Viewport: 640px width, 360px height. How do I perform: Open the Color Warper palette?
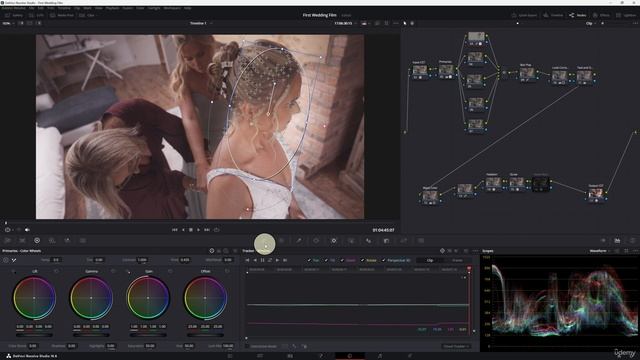[282, 241]
